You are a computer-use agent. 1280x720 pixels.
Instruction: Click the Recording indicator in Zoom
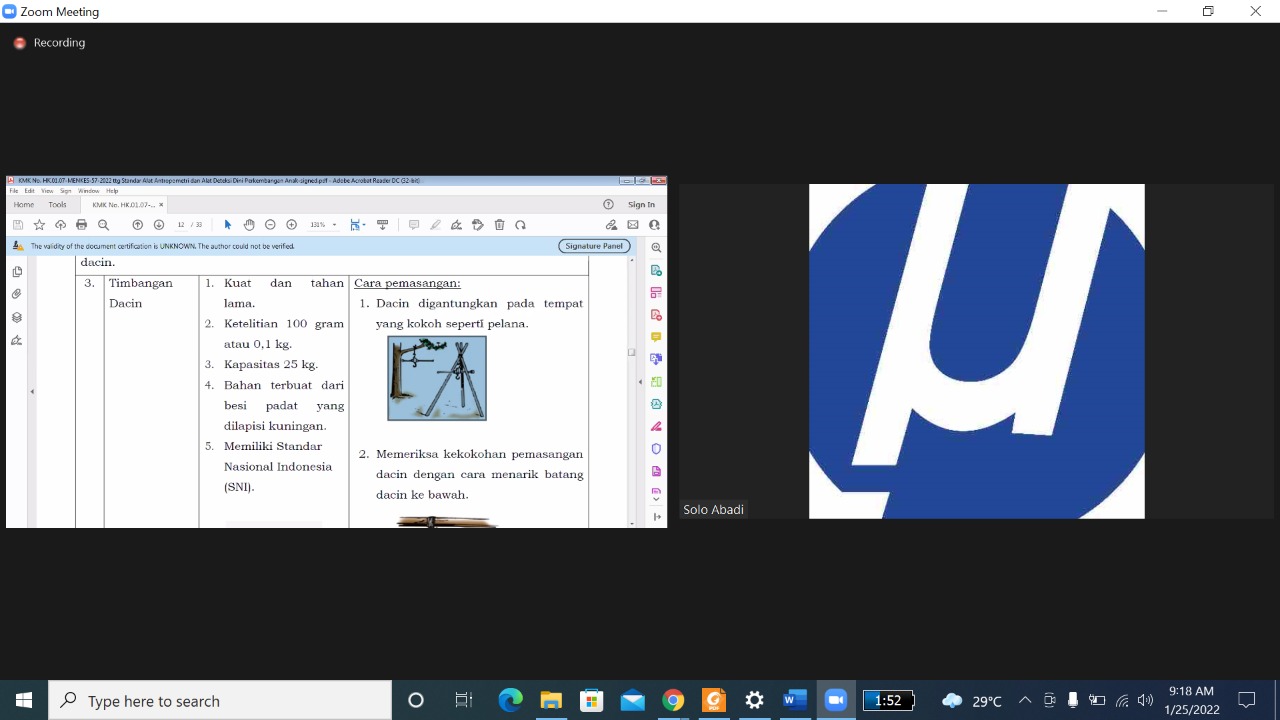[50, 43]
